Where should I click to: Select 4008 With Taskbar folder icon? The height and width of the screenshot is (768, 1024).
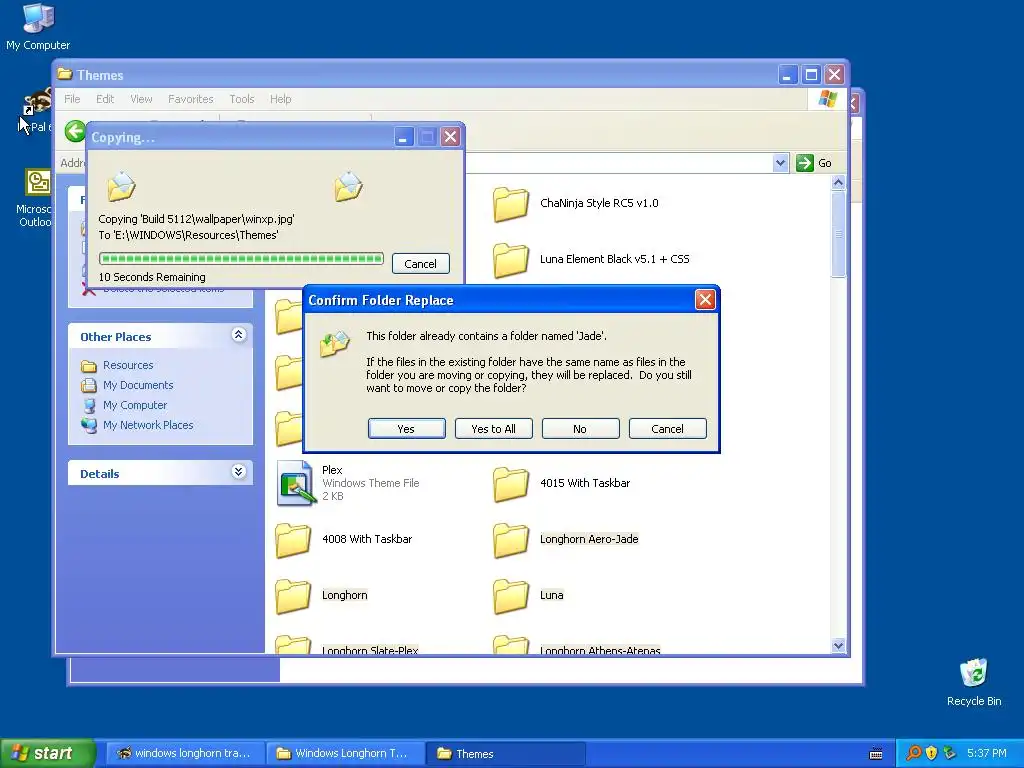point(293,540)
